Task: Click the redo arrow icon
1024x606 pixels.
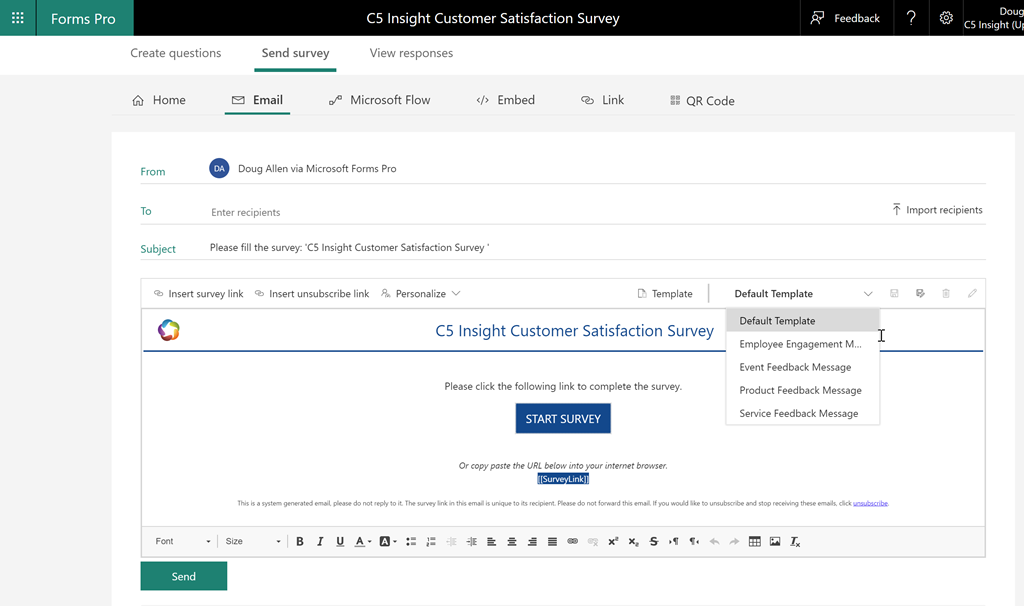Action: pyautogui.click(x=735, y=541)
